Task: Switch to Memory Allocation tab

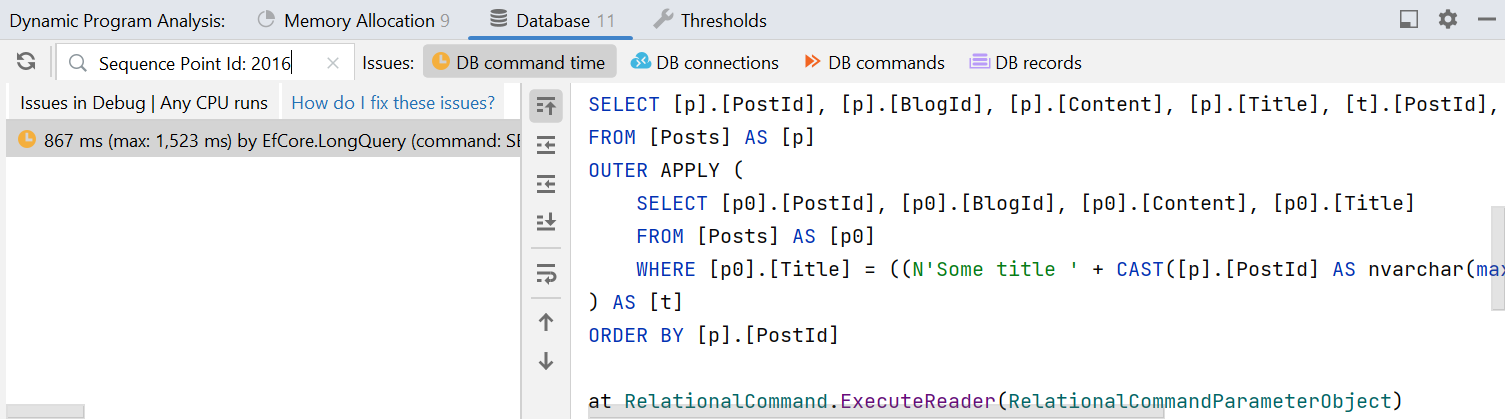Action: (x=353, y=20)
